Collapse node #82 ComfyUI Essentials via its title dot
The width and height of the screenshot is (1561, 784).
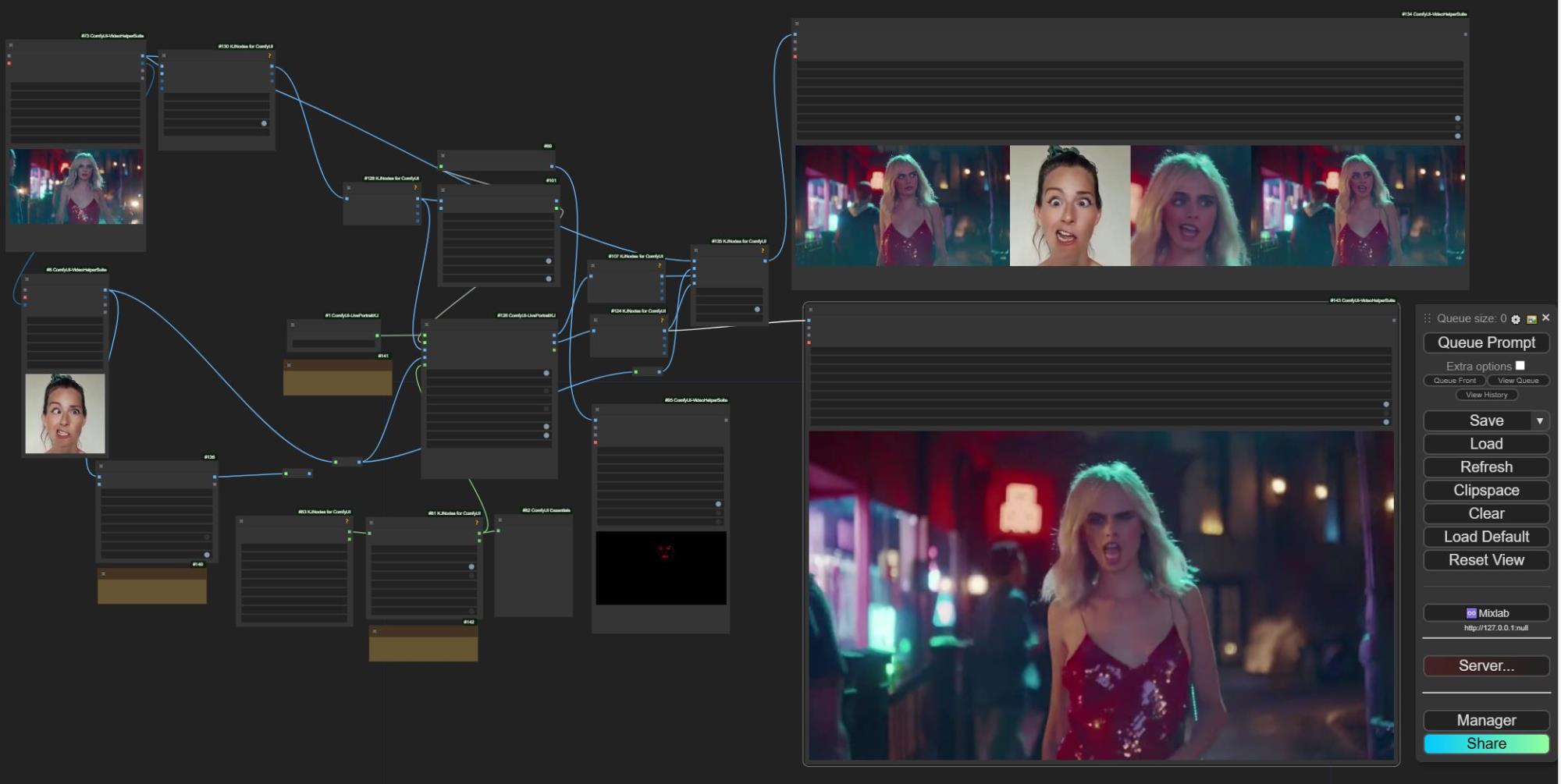(499, 520)
